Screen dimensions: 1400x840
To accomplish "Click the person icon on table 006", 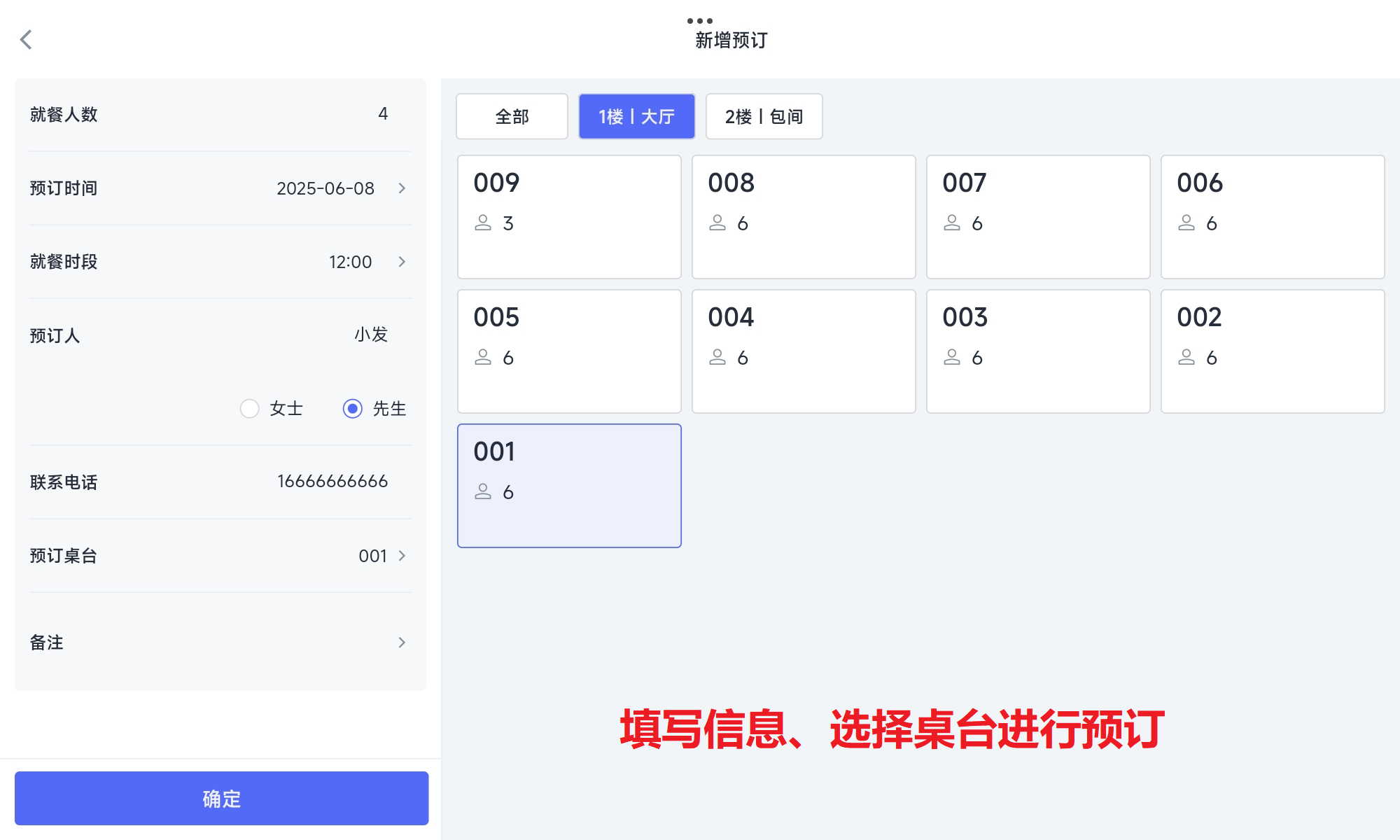I will pyautogui.click(x=1186, y=223).
